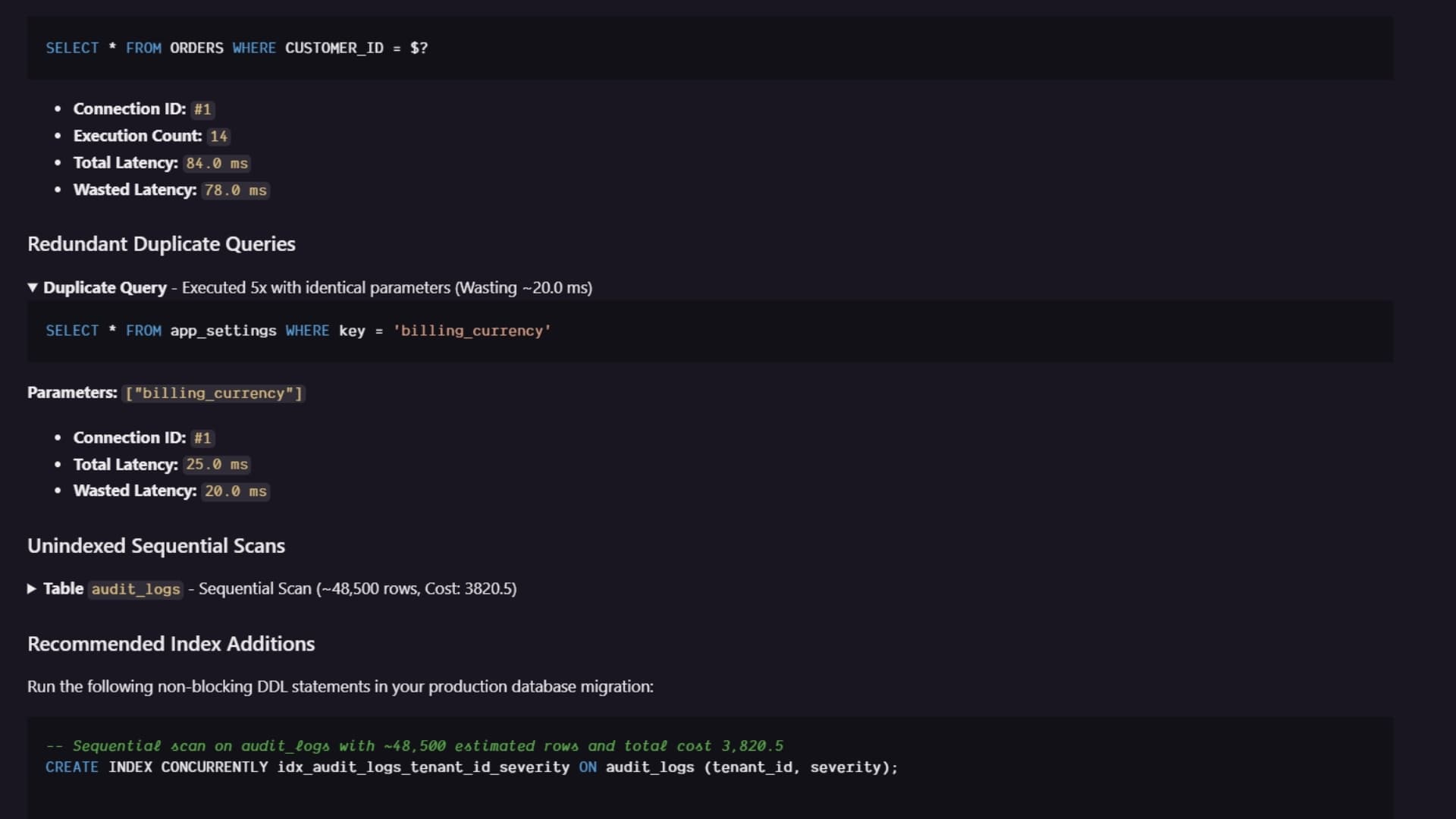Click the CREATE INDEX CONCURRENTLY statement
Viewport: 1456px width, 819px height.
(x=472, y=767)
